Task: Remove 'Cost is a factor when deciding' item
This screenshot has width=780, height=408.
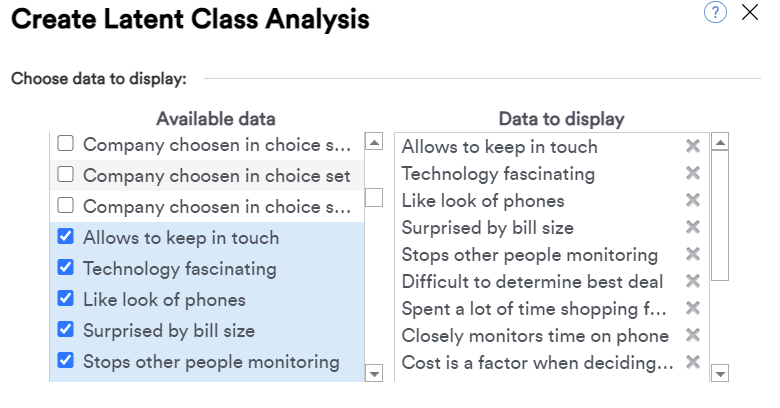Action: pyautogui.click(x=693, y=362)
